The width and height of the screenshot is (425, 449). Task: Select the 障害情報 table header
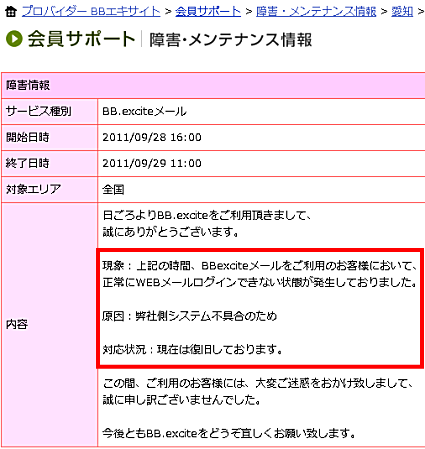click(213, 85)
